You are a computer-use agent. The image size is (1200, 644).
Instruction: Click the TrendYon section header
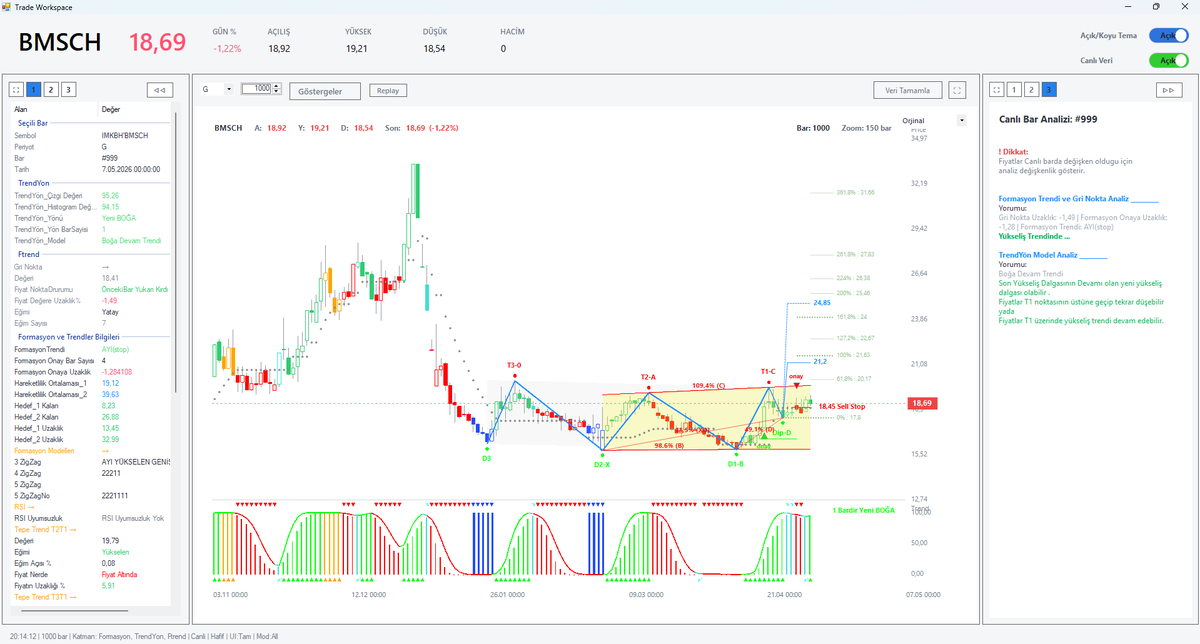33,183
